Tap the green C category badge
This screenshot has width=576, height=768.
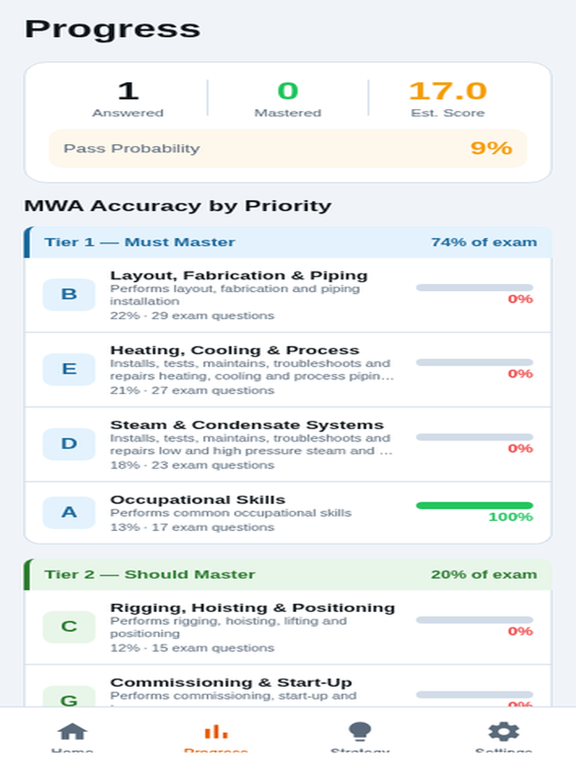pyautogui.click(x=69, y=627)
